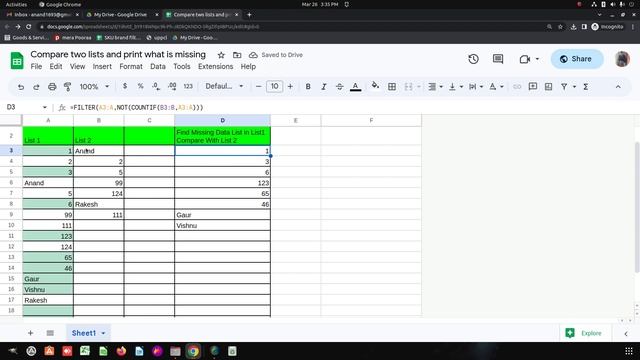Click the Redo icon in toolbar
640x360 pixels.
[x=36, y=87]
